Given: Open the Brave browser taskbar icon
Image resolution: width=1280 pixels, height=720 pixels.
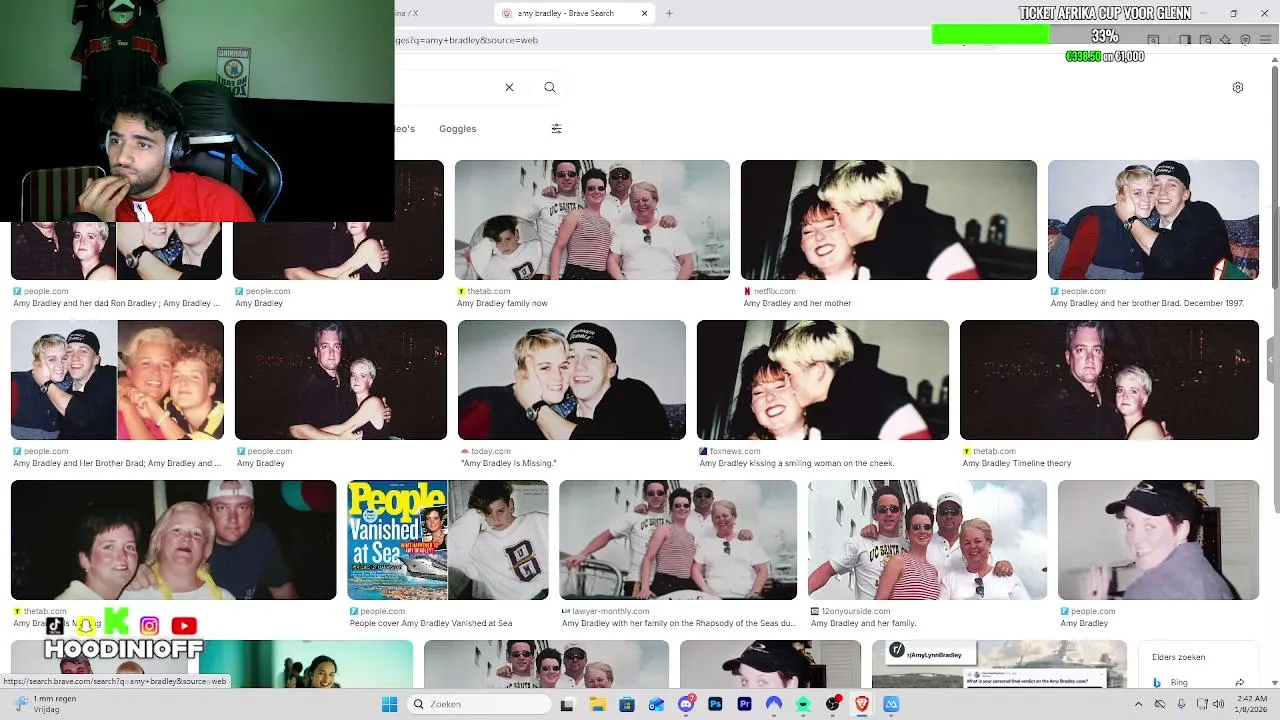Looking at the screenshot, I should (862, 704).
